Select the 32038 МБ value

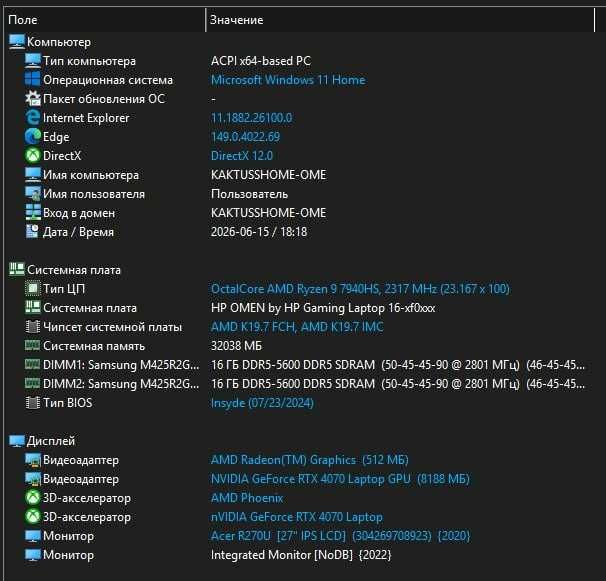[237, 346]
